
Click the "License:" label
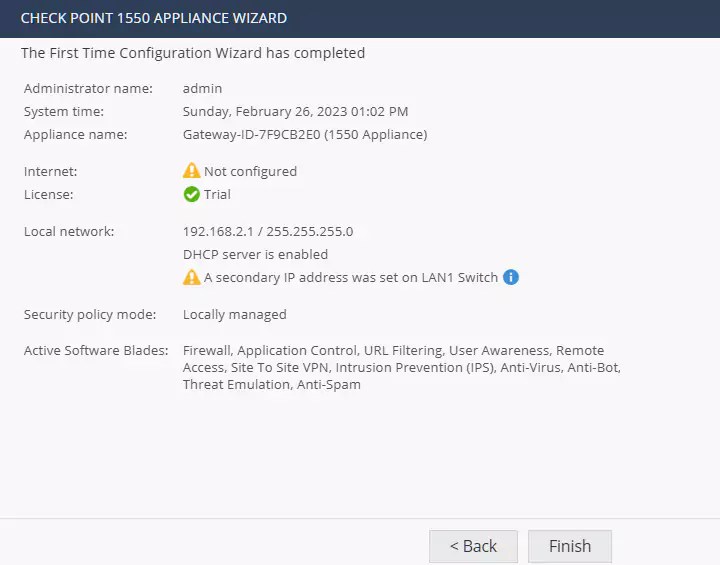(49, 194)
